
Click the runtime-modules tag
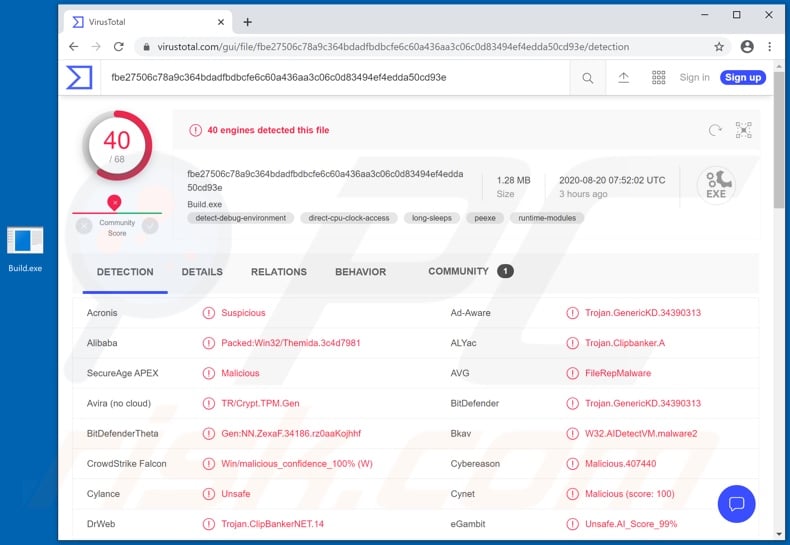coord(547,218)
